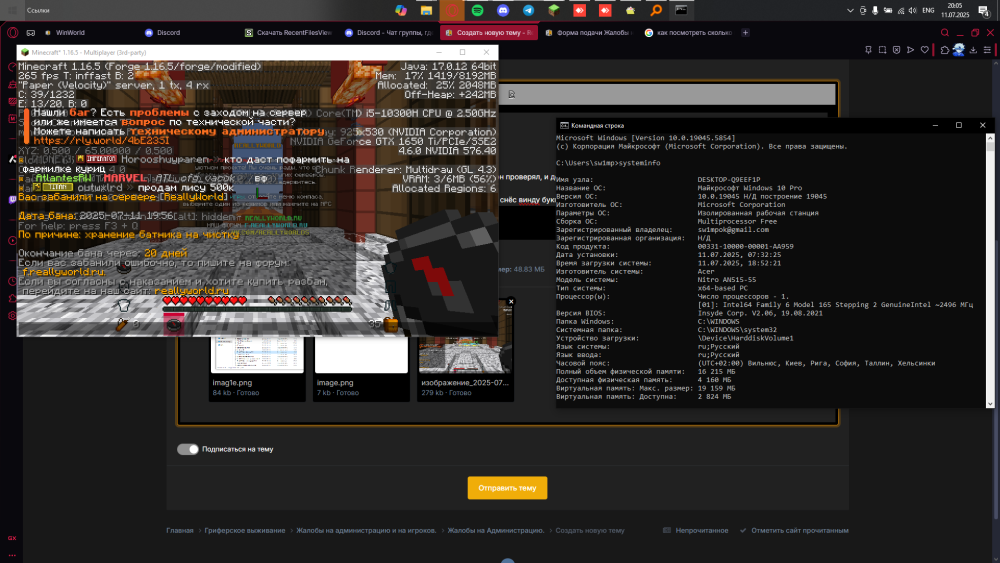
Task: Open Opera GX sidebar settings gear
Action: pos(12,316)
